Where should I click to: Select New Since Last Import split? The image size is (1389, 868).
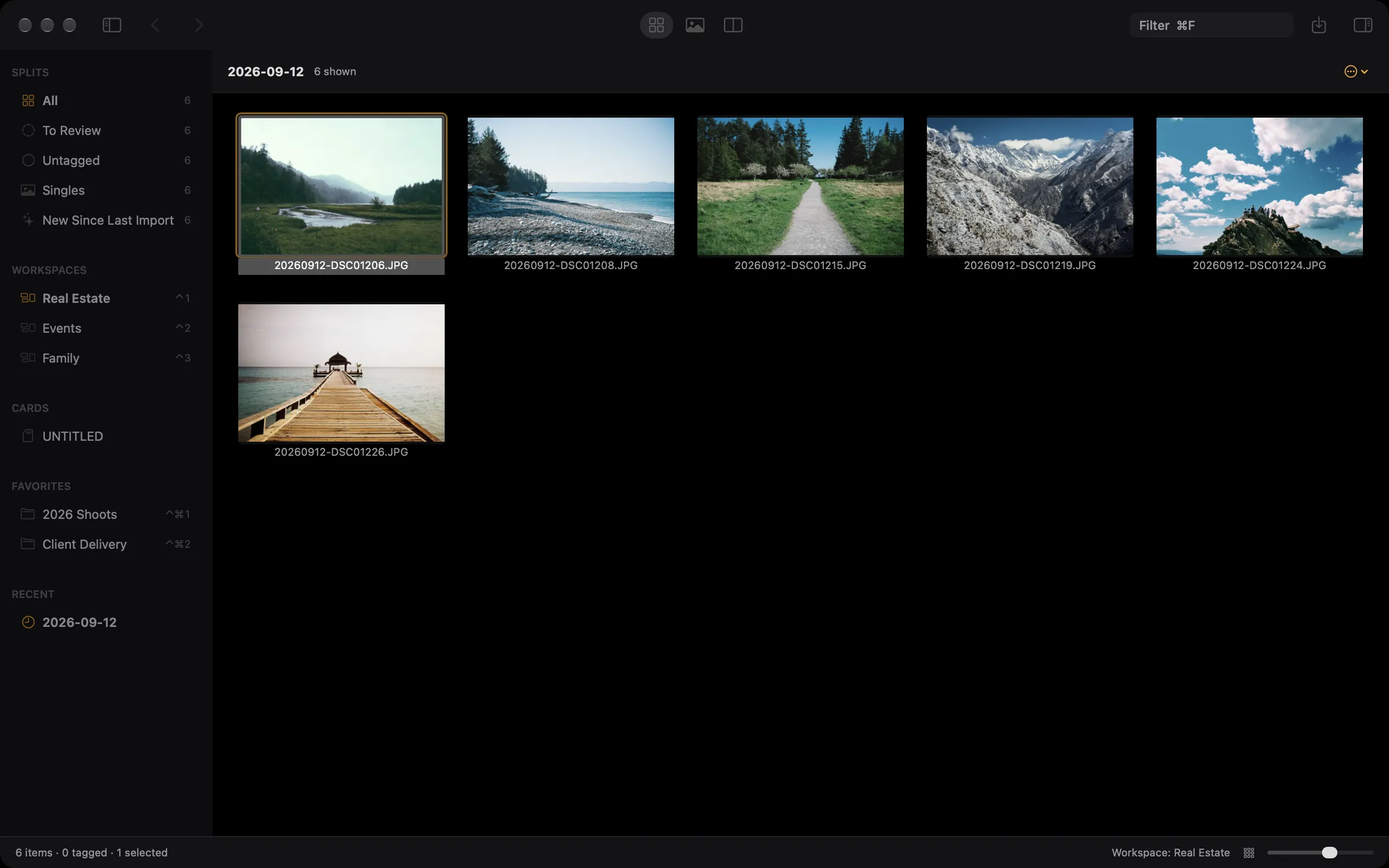[105, 220]
